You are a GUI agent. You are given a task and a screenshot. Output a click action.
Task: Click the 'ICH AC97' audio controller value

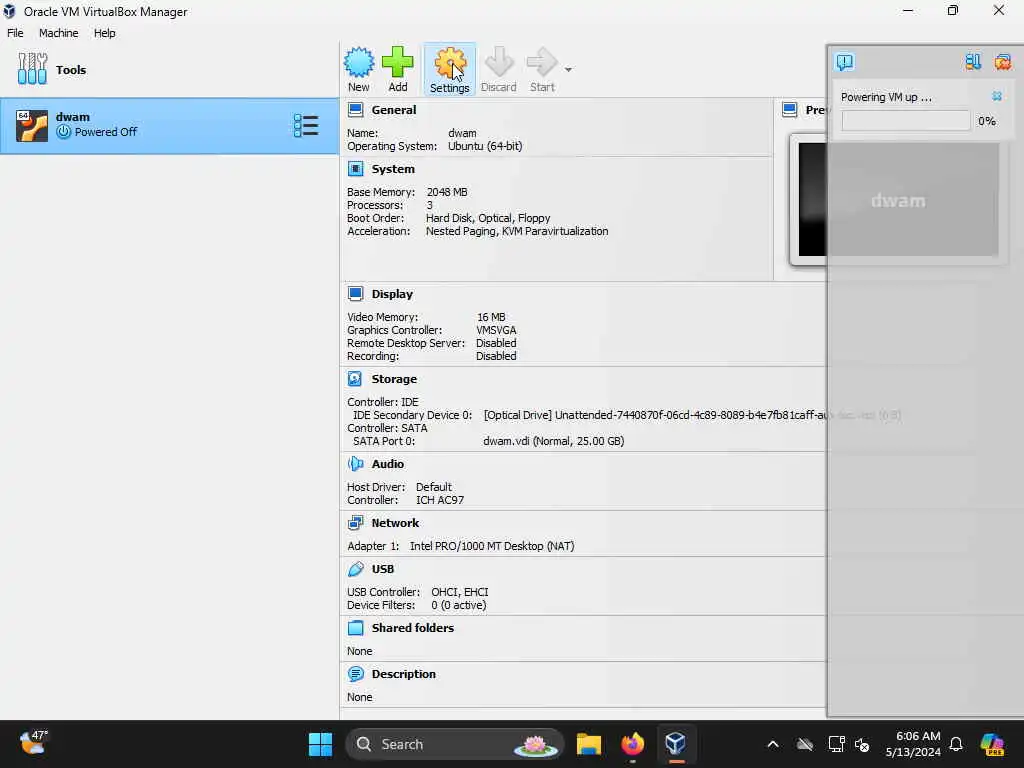440,500
